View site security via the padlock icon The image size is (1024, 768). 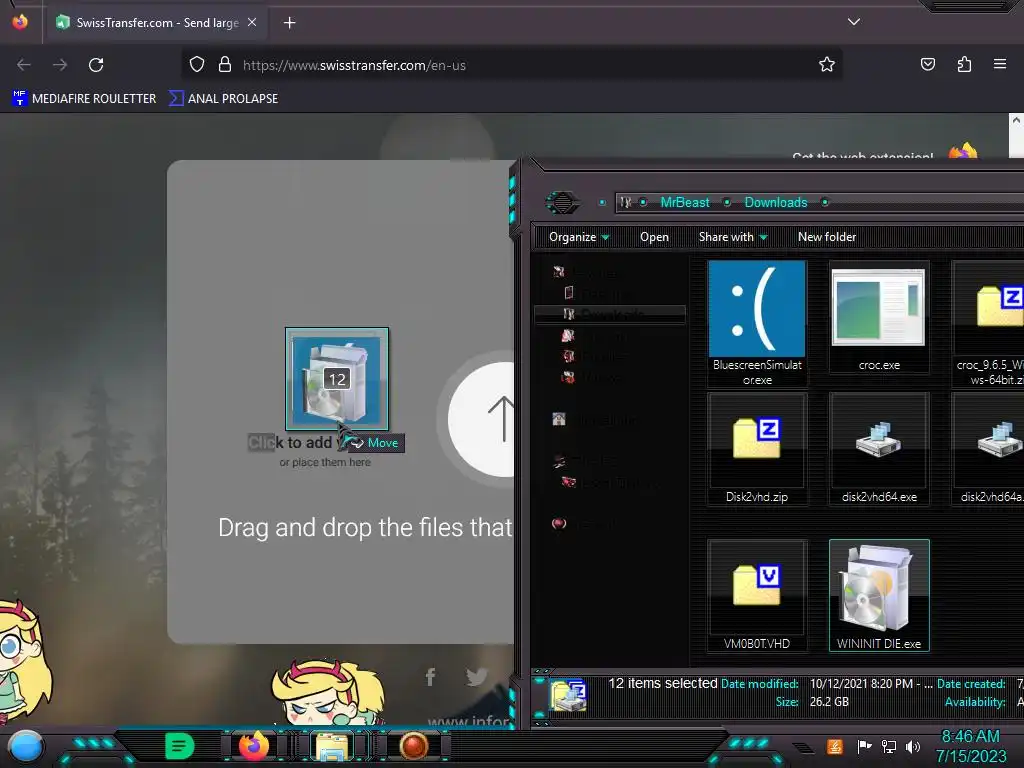click(225, 64)
